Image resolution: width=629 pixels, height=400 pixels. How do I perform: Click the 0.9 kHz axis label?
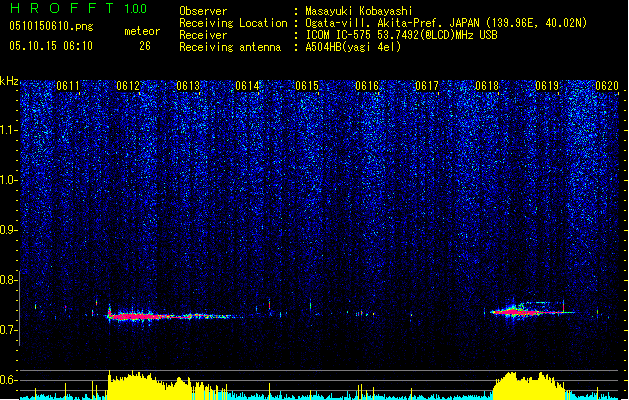[x=8, y=230]
